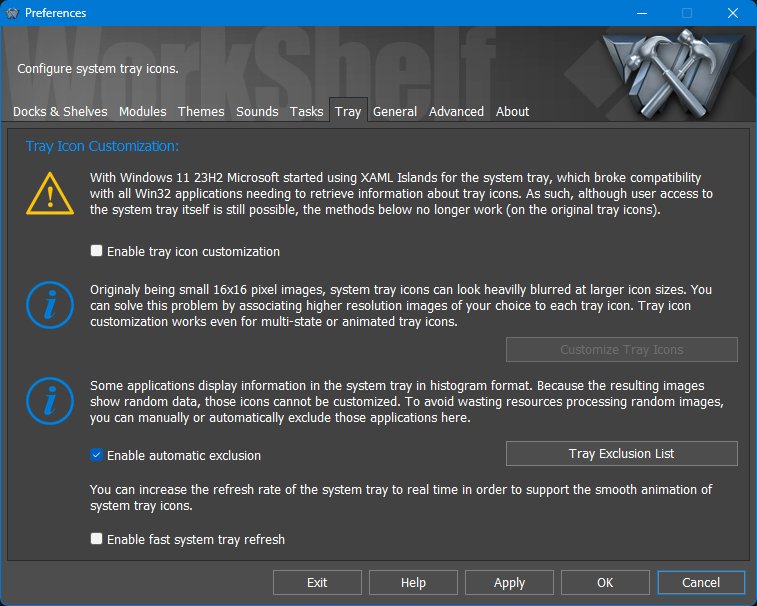Click the Customize Tray Icons button
Image resolution: width=757 pixels, height=606 pixels.
(621, 350)
